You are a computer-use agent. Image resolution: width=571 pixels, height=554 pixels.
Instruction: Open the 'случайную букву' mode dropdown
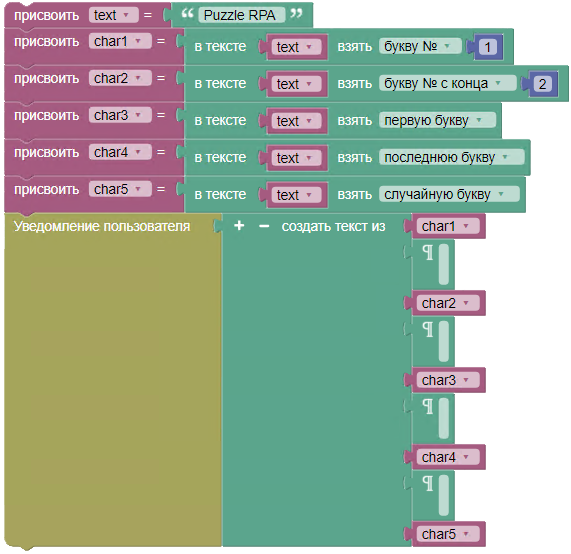point(449,194)
